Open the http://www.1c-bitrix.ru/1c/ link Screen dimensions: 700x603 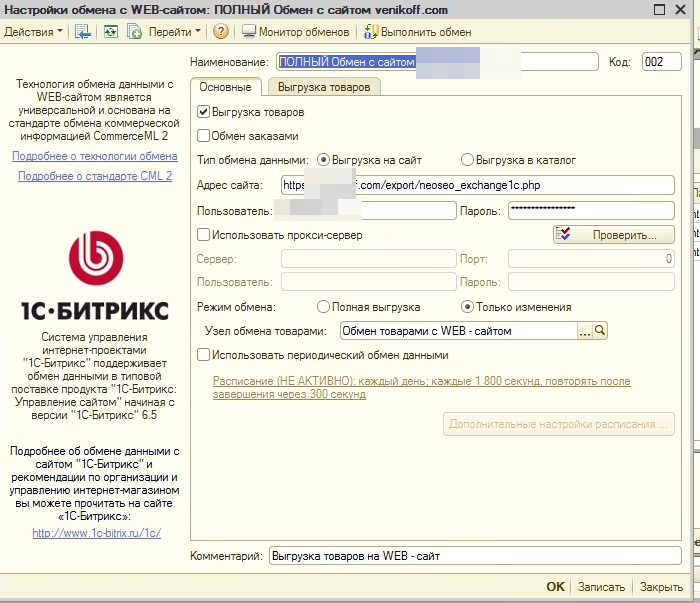[x=96, y=533]
